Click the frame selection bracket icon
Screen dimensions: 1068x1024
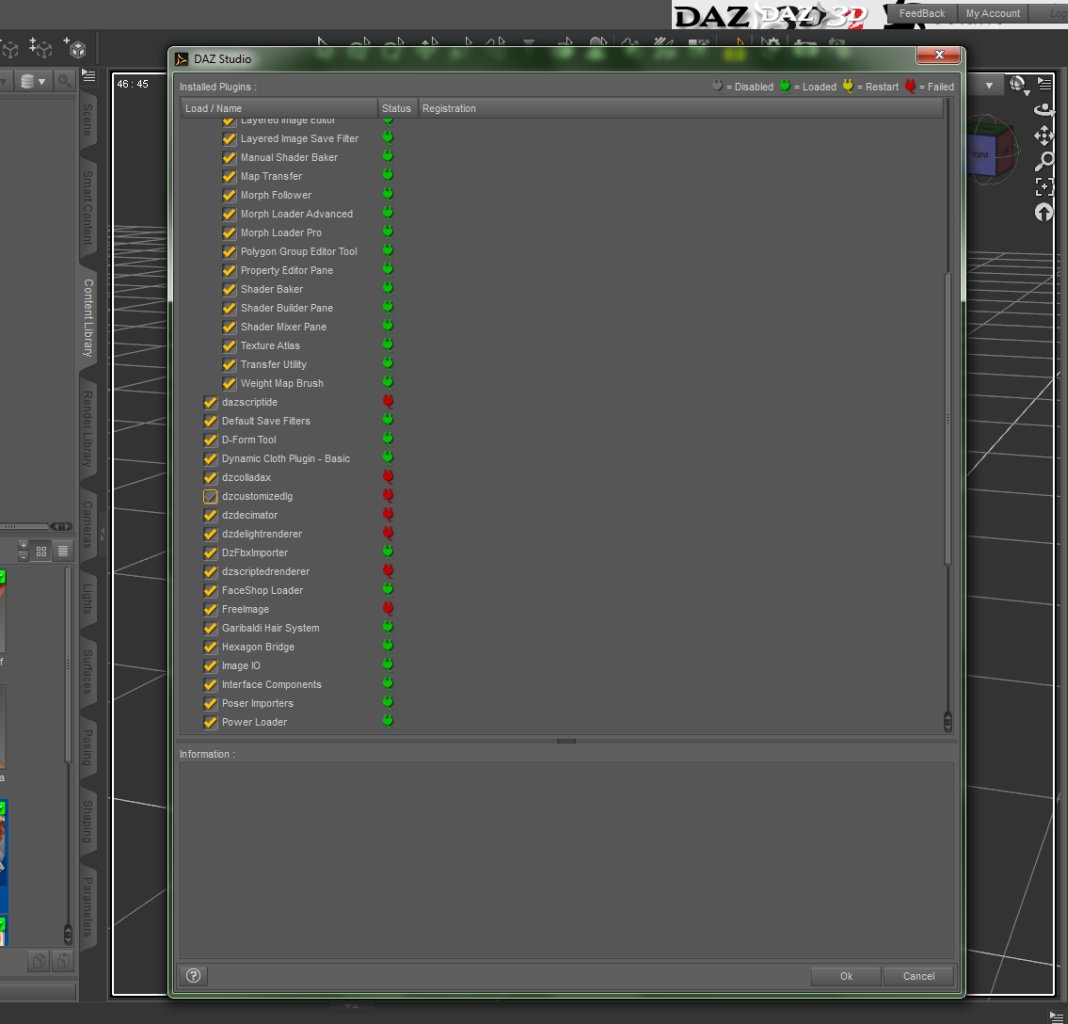pyautogui.click(x=1045, y=187)
